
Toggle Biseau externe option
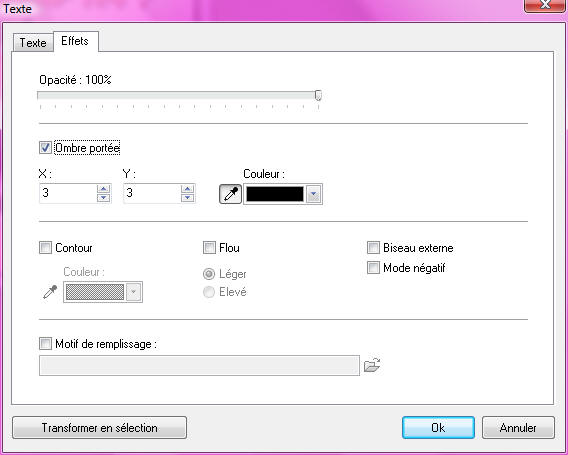tap(373, 248)
